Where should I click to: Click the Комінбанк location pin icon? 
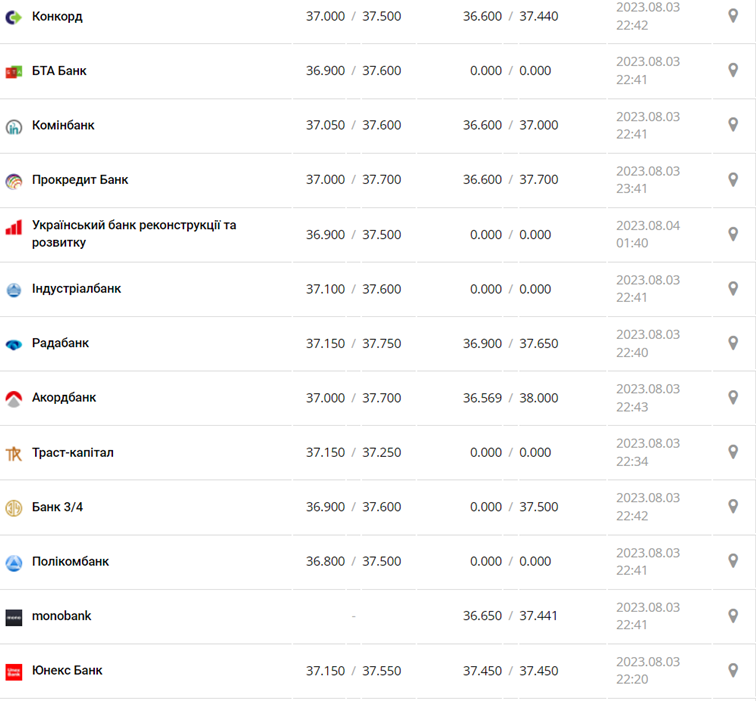[733, 125]
